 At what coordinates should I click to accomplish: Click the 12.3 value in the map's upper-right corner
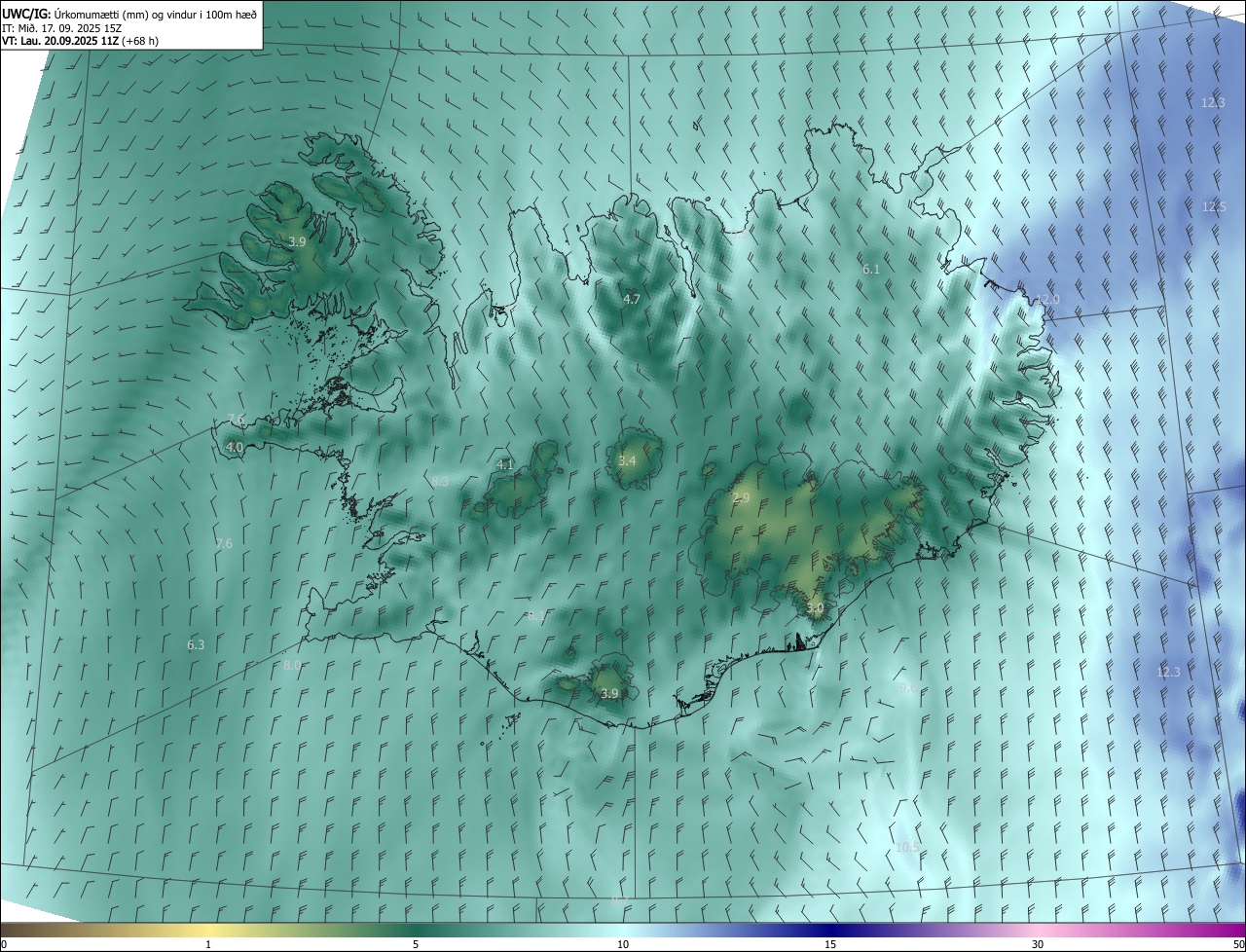point(1213,102)
